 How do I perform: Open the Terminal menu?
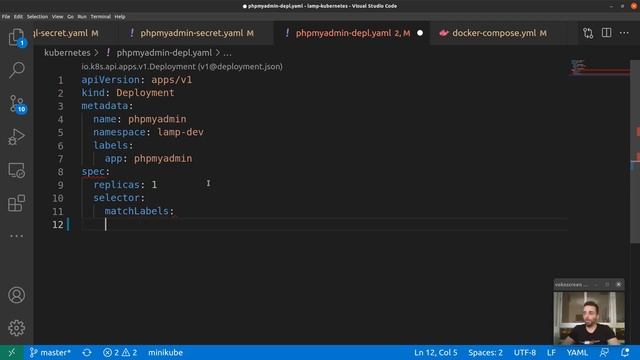[x=100, y=17]
